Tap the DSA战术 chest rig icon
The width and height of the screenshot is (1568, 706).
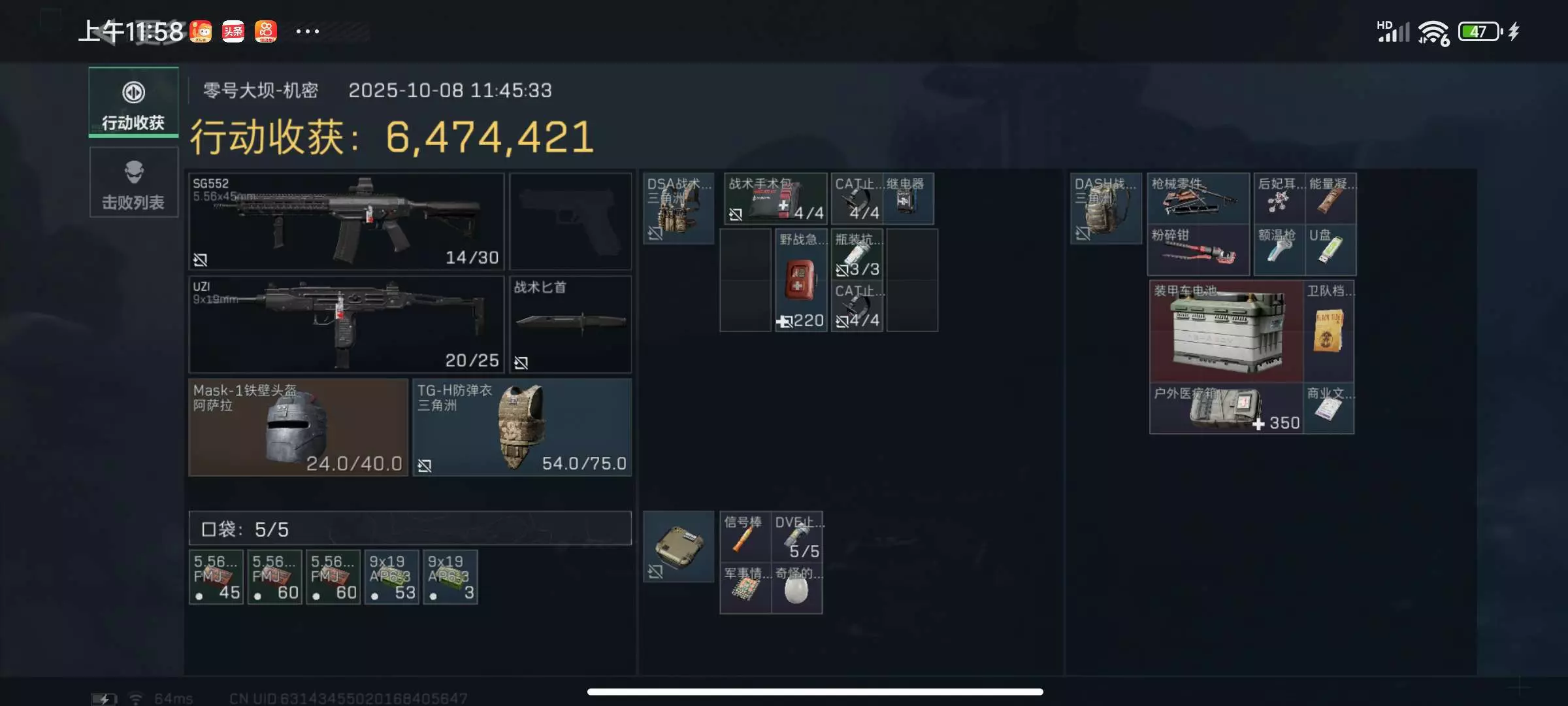pos(678,208)
